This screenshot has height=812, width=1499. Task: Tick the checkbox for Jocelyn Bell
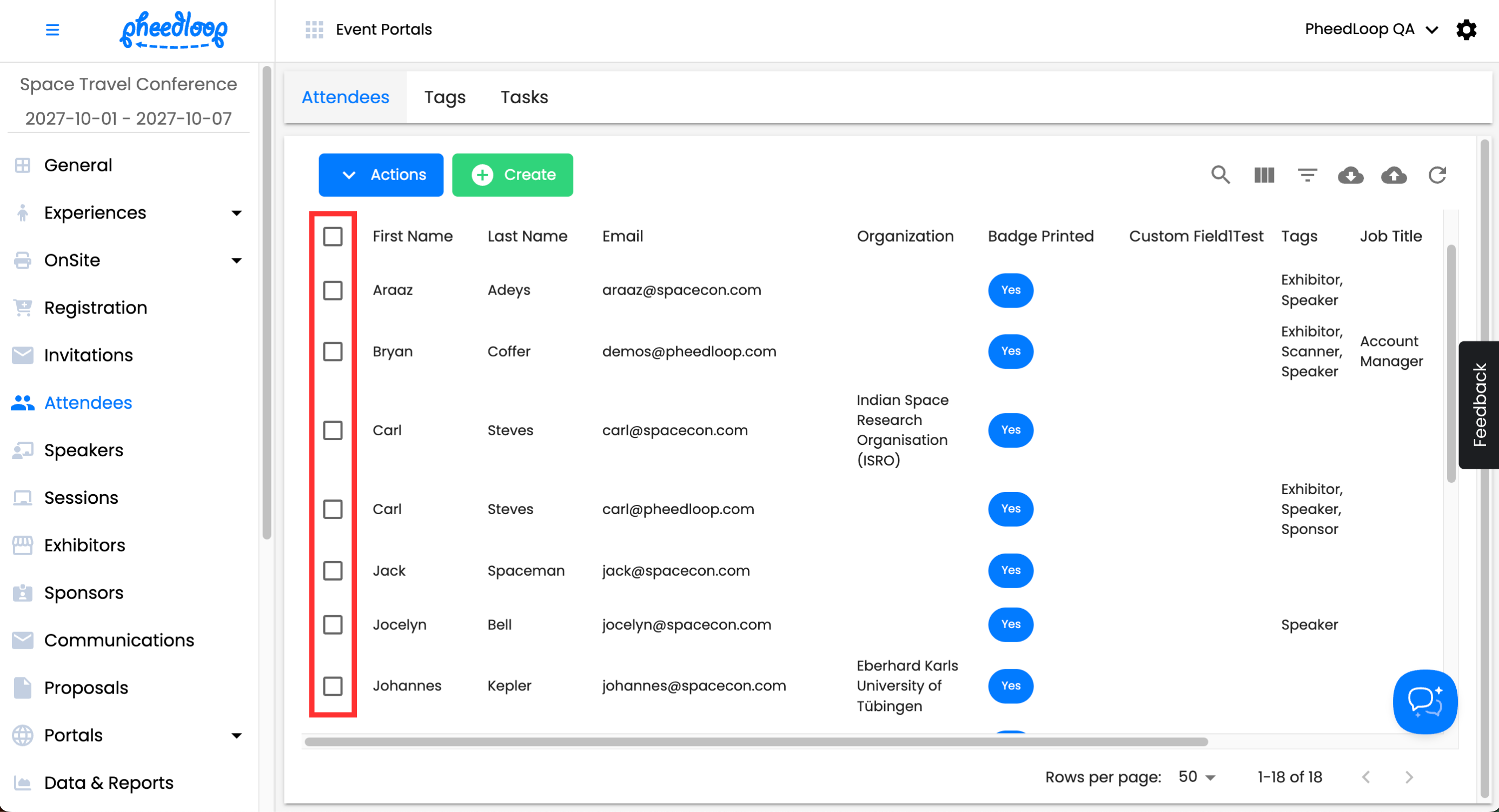tap(332, 624)
